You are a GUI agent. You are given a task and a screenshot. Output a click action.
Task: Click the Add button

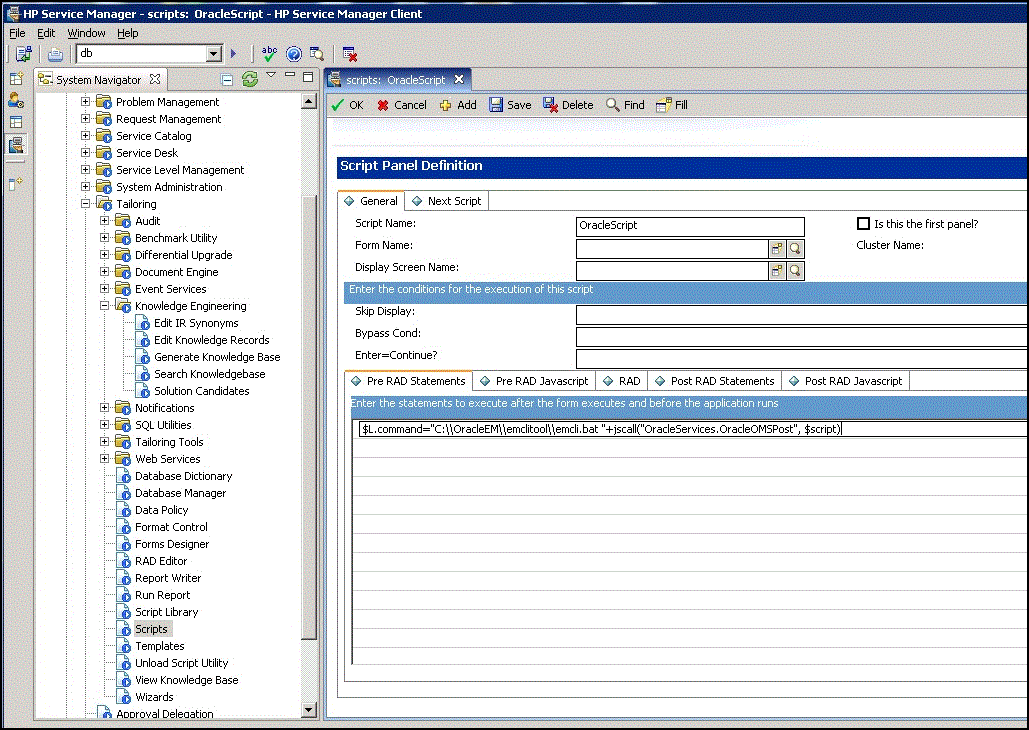pyautogui.click(x=458, y=105)
